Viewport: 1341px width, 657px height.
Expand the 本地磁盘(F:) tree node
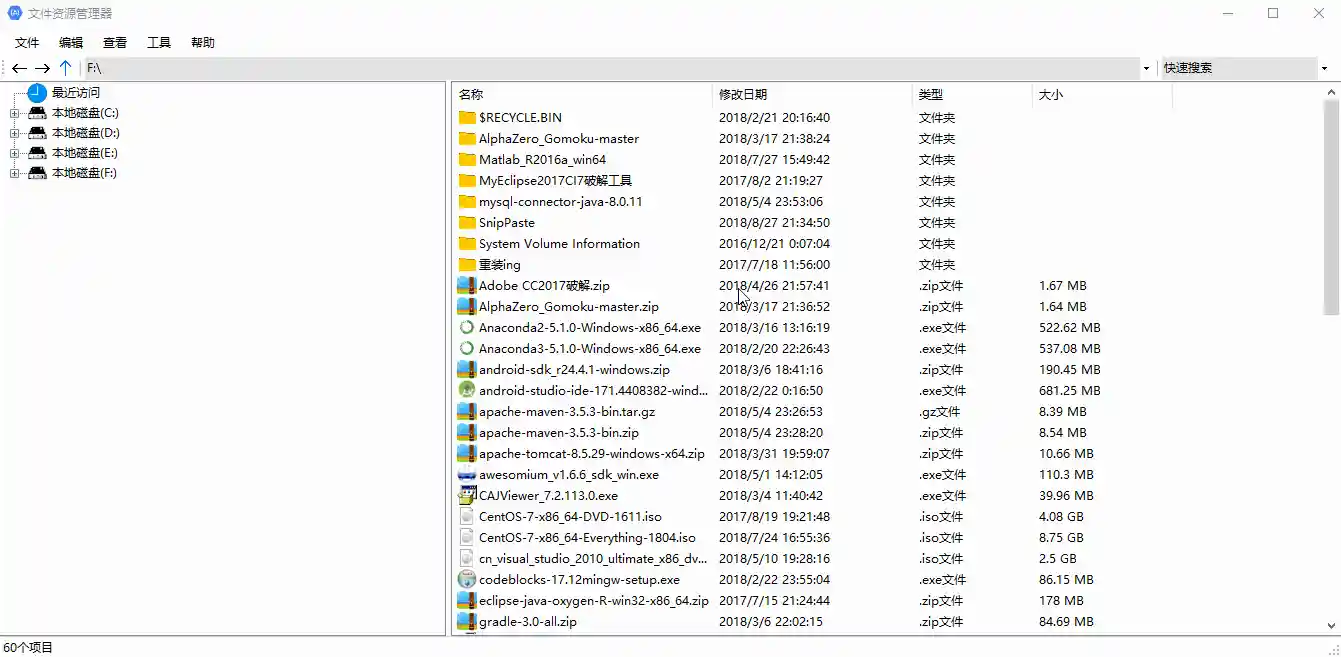(14, 173)
